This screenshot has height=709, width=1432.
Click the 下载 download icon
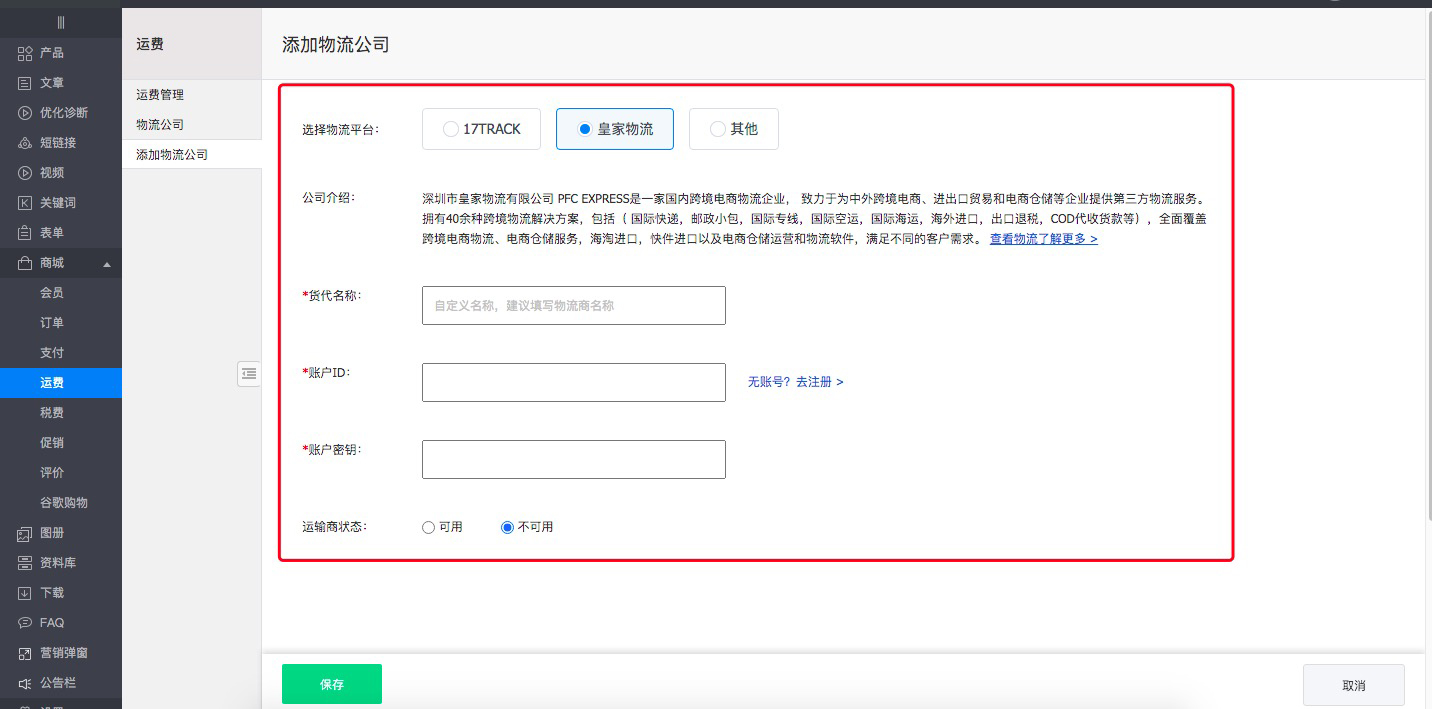(x=25, y=593)
